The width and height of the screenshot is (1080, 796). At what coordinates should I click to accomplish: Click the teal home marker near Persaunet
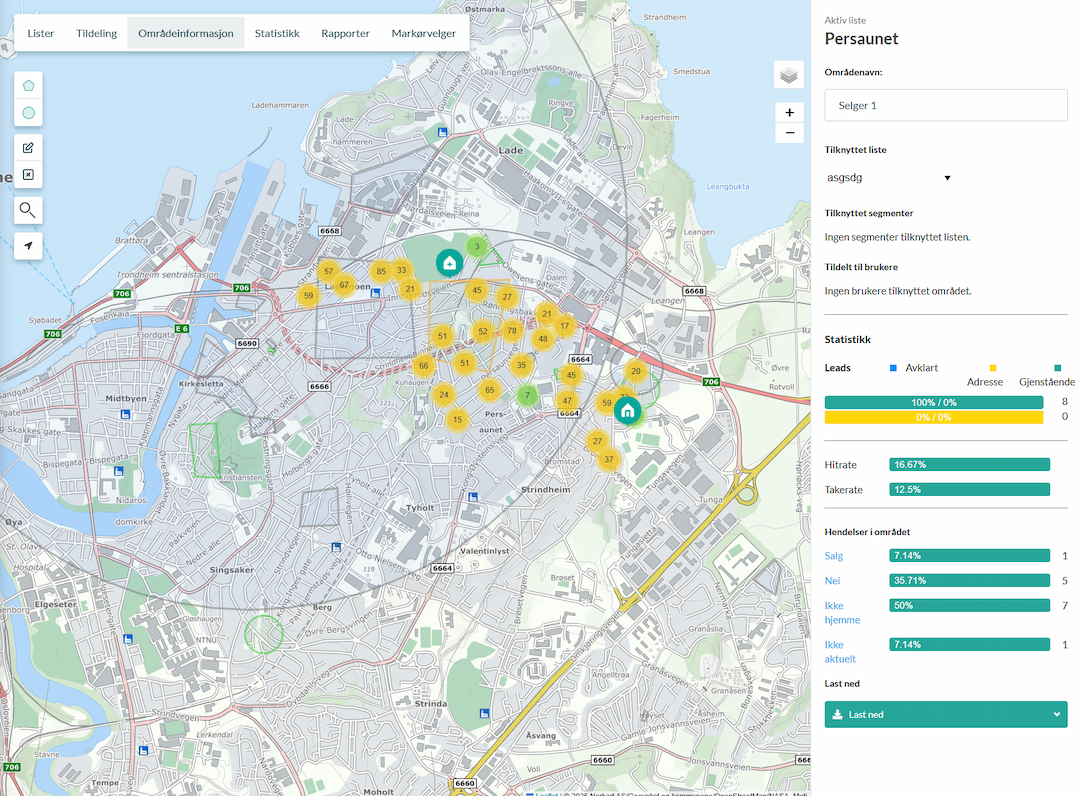click(627, 411)
